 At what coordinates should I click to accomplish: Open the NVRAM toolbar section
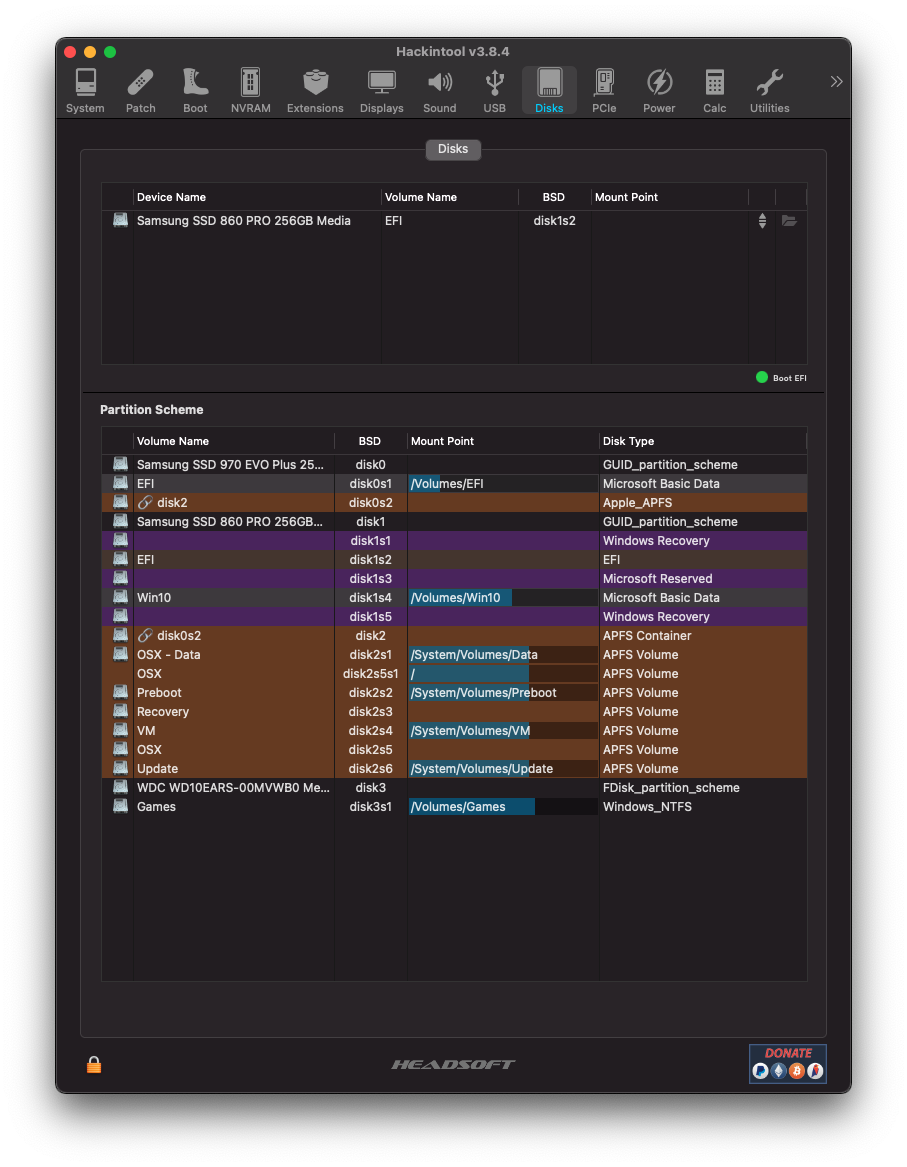[250, 91]
